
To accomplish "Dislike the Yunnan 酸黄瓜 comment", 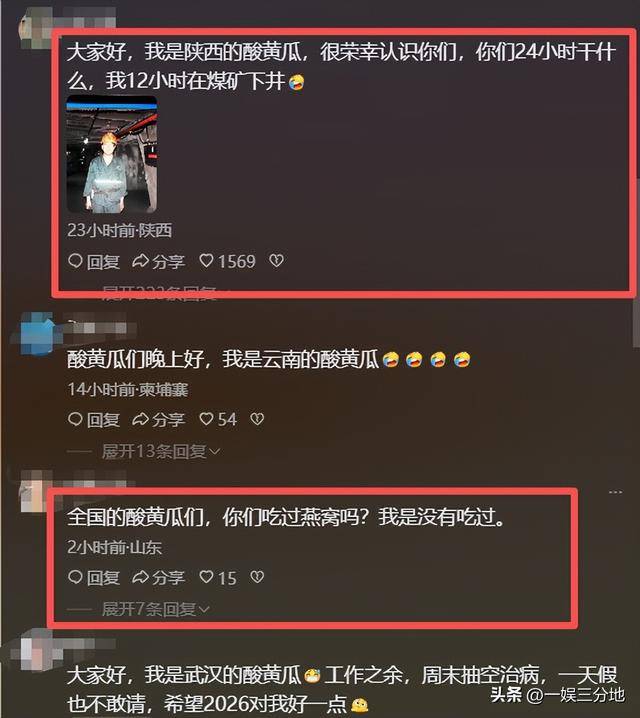I will coord(257,419).
